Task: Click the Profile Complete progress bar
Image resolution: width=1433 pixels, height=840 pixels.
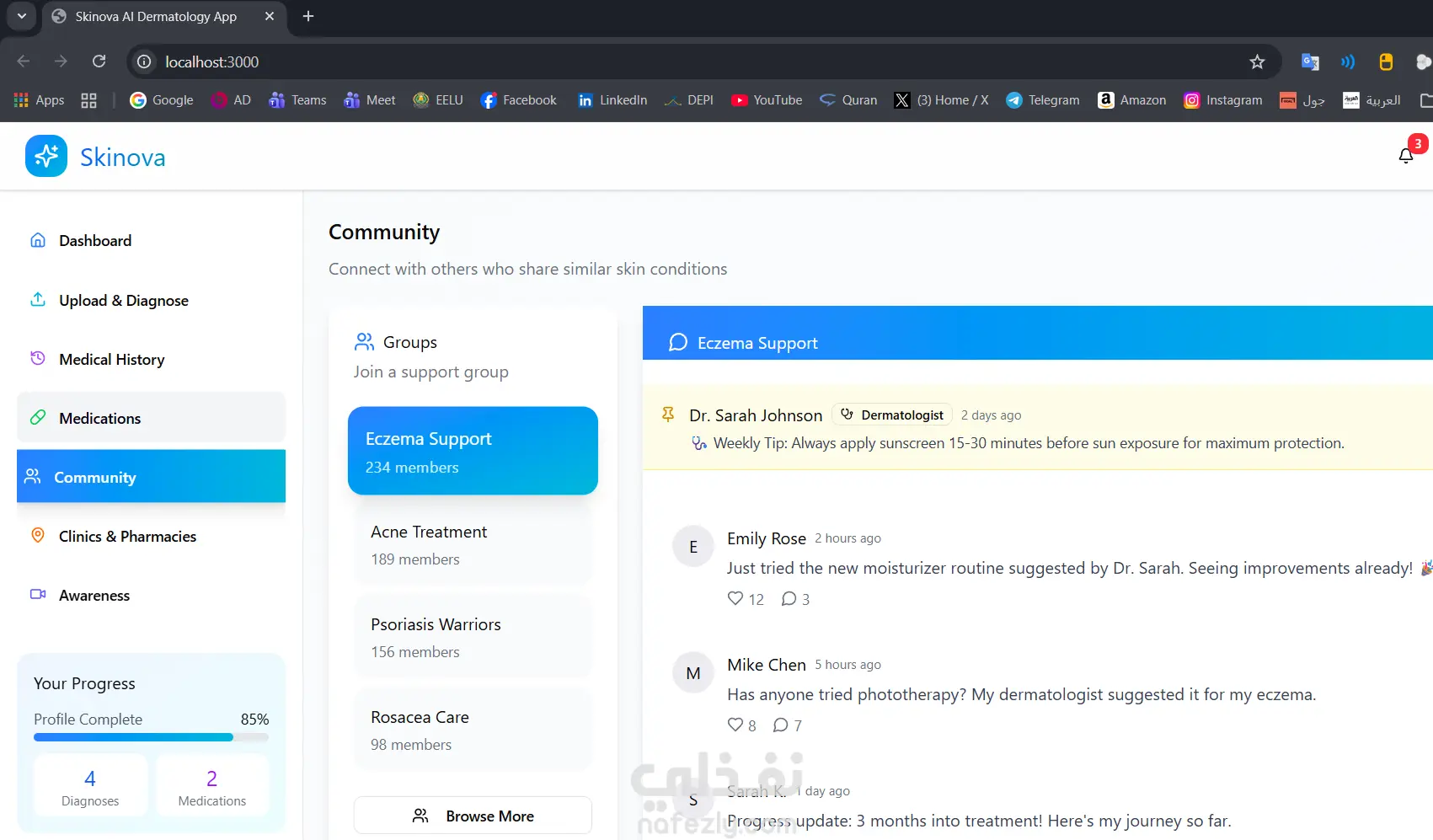Action: (x=151, y=737)
